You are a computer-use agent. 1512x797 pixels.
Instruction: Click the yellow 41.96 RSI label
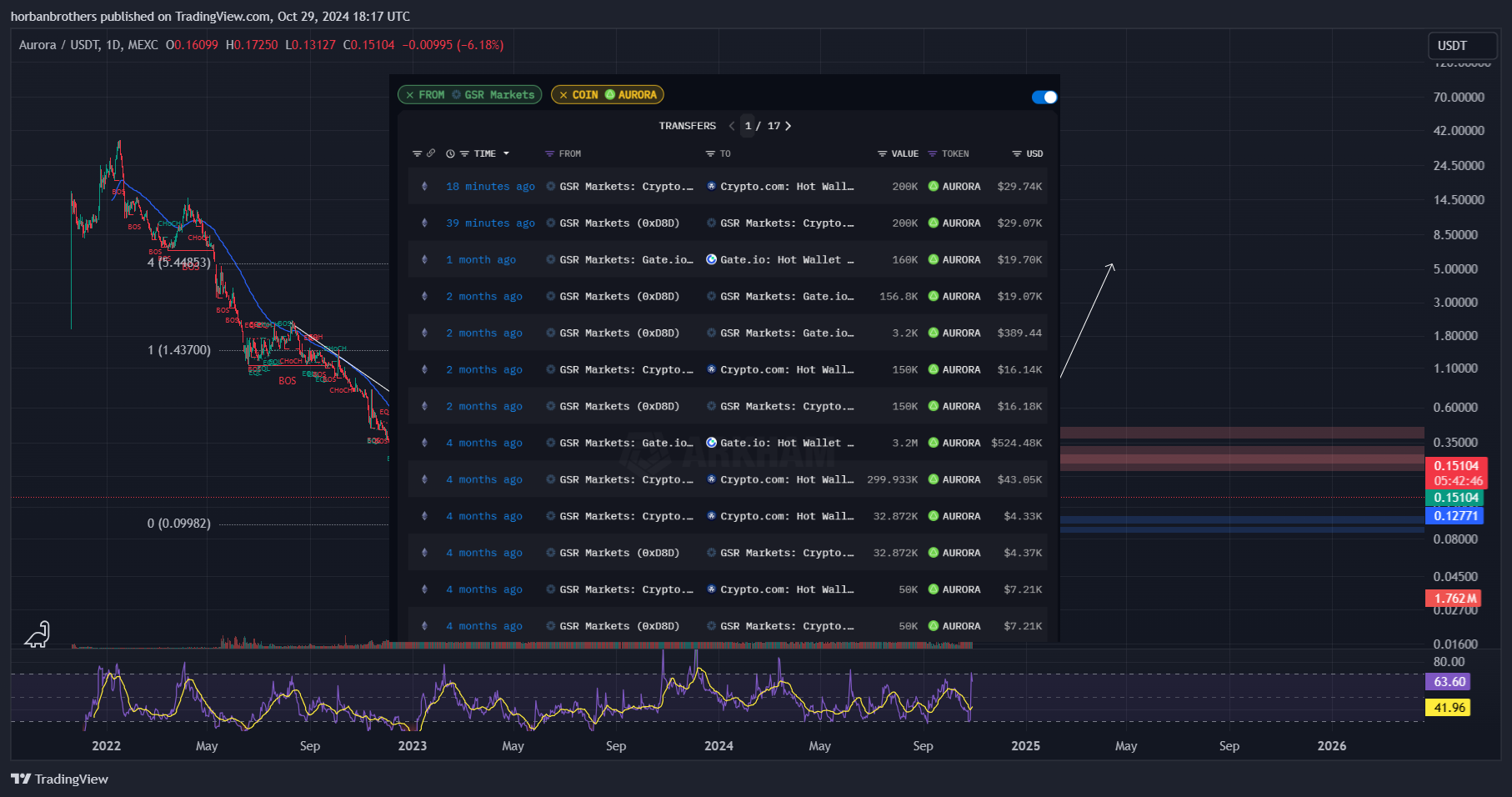coord(1449,708)
